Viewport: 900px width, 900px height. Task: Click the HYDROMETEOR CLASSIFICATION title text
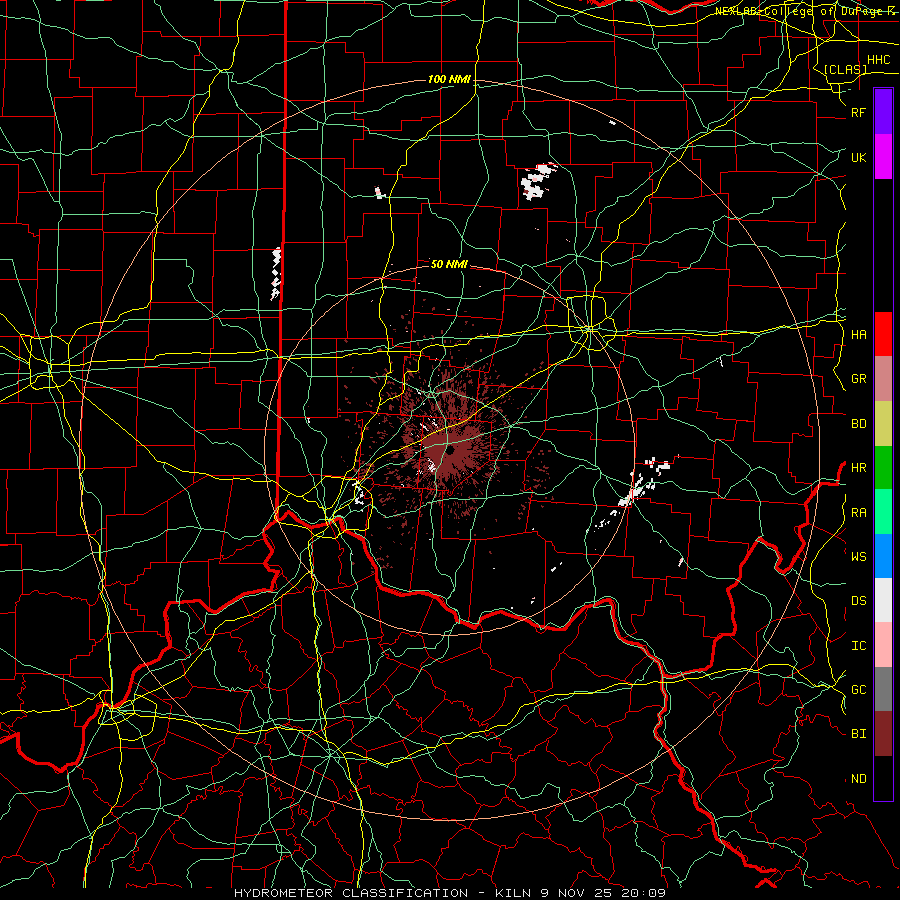[x=351, y=893]
